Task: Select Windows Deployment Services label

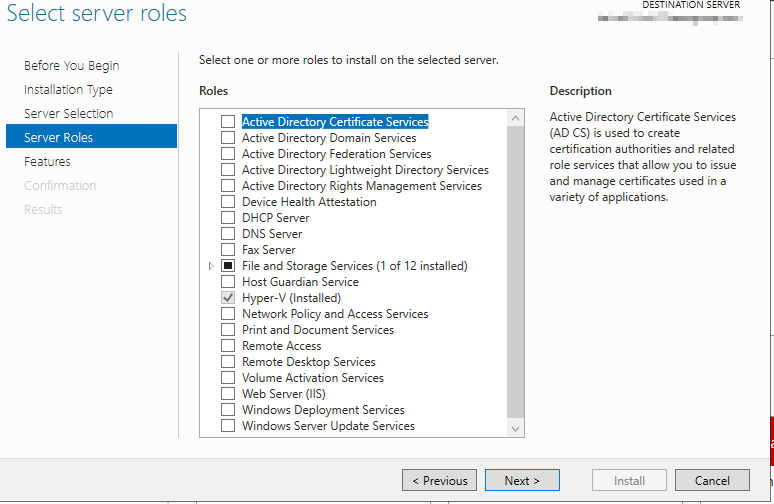Action: click(x=323, y=410)
